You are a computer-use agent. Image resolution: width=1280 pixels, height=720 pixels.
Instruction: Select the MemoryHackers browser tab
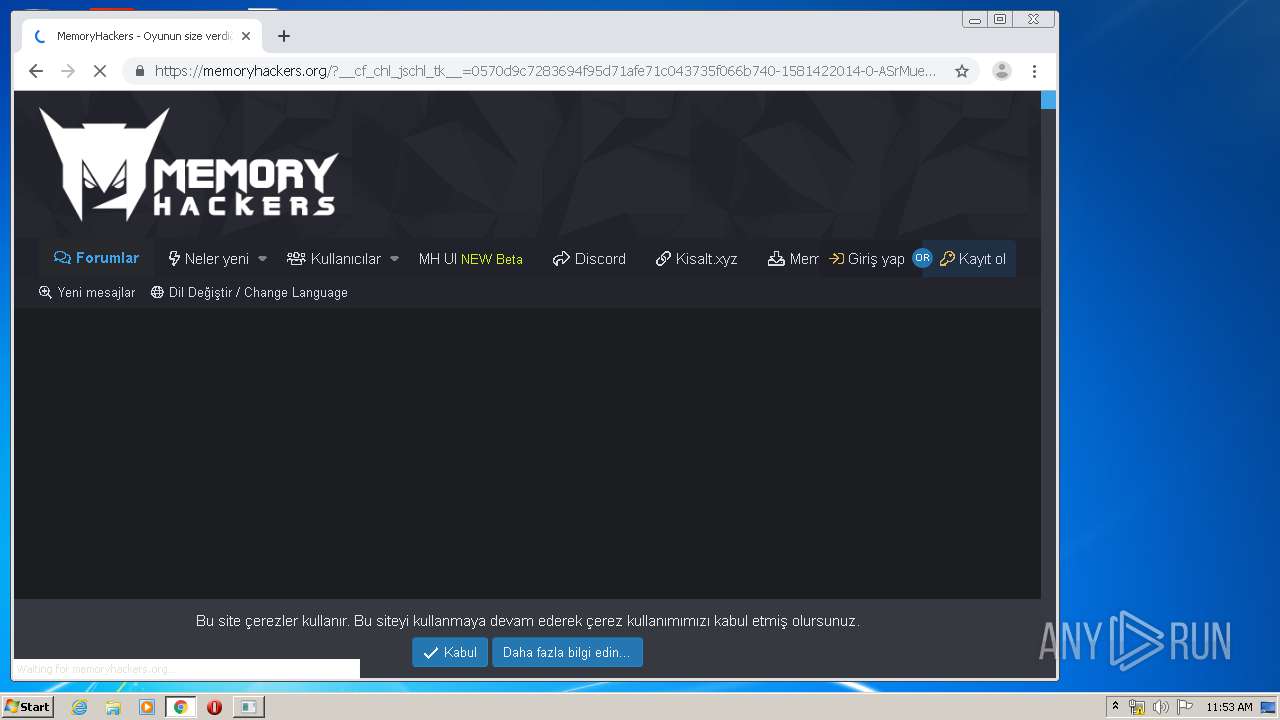[x=142, y=36]
